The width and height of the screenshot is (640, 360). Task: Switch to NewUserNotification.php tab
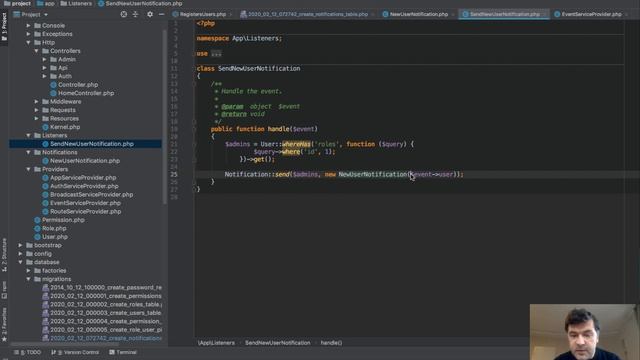(418, 14)
